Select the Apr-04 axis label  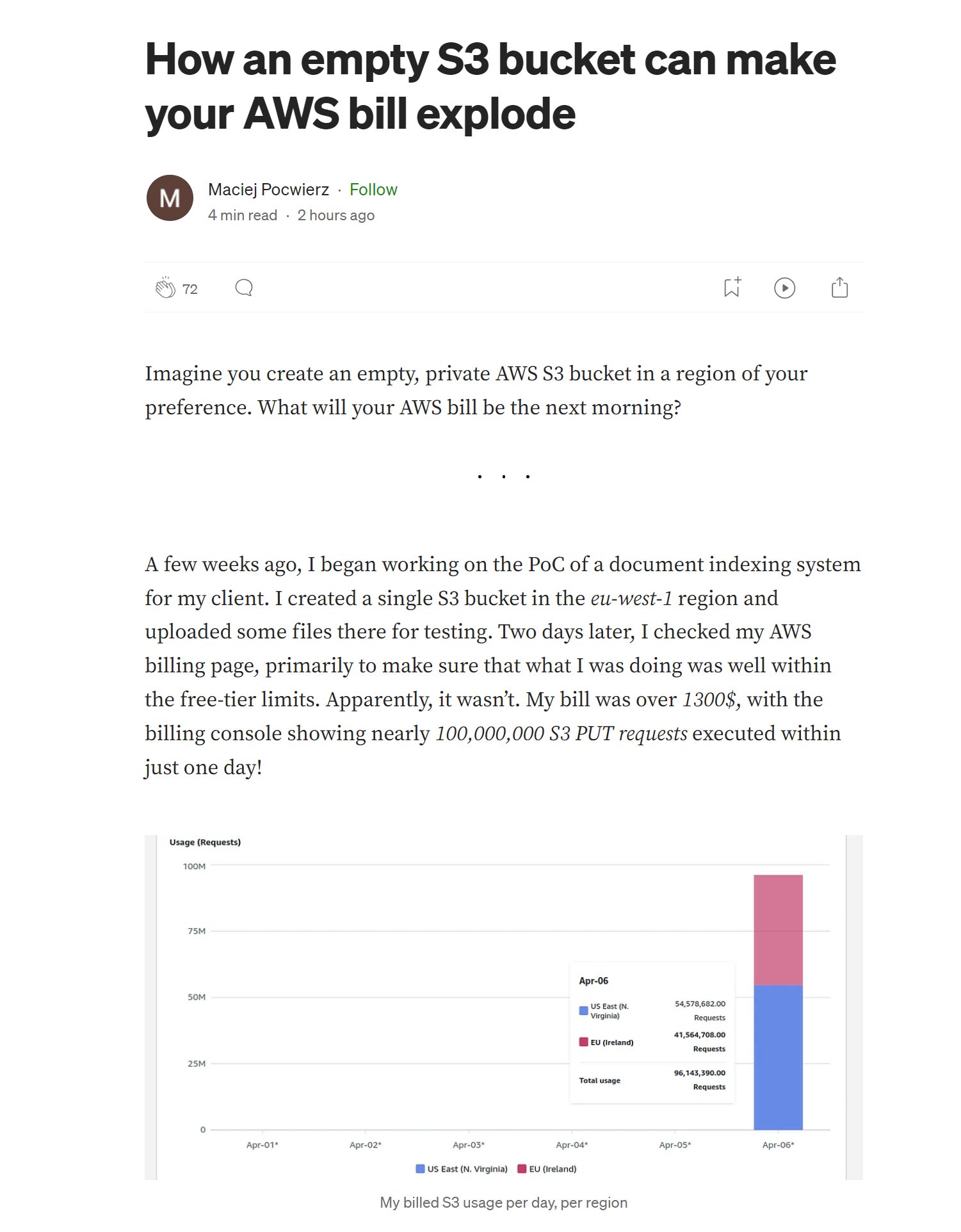pos(572,1145)
